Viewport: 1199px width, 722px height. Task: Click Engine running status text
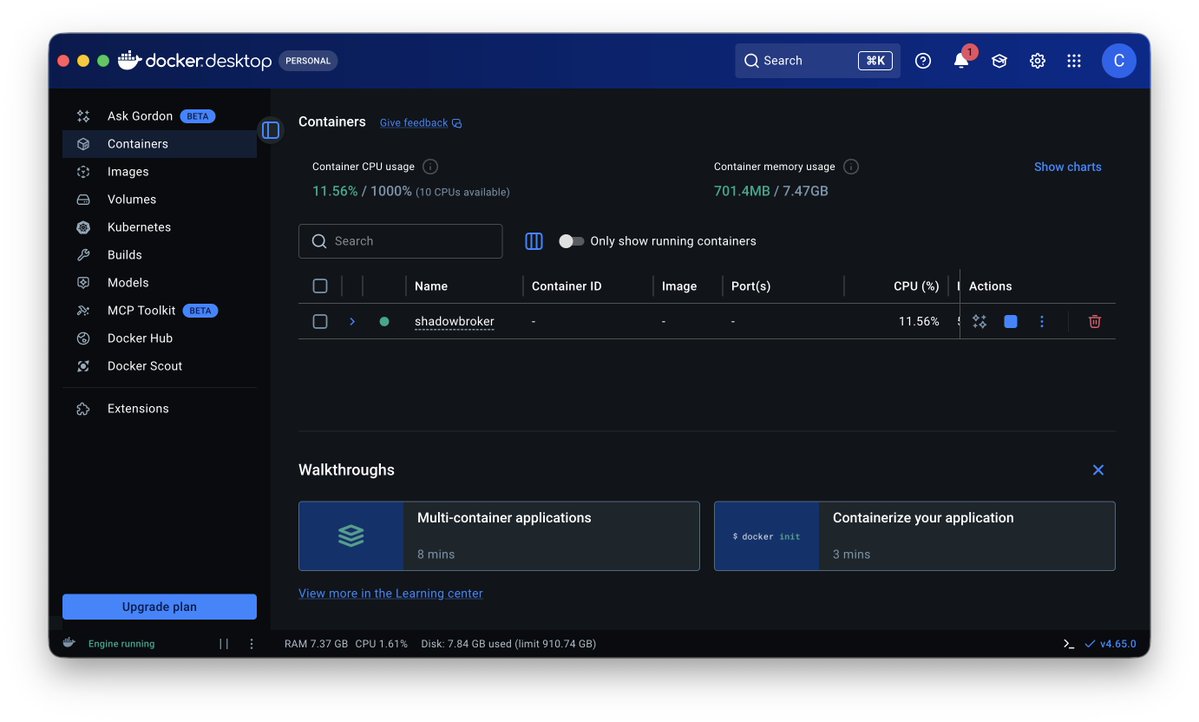(121, 644)
